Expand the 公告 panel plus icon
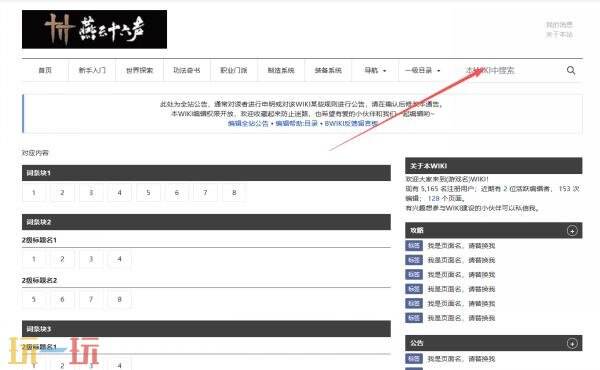 [572, 344]
